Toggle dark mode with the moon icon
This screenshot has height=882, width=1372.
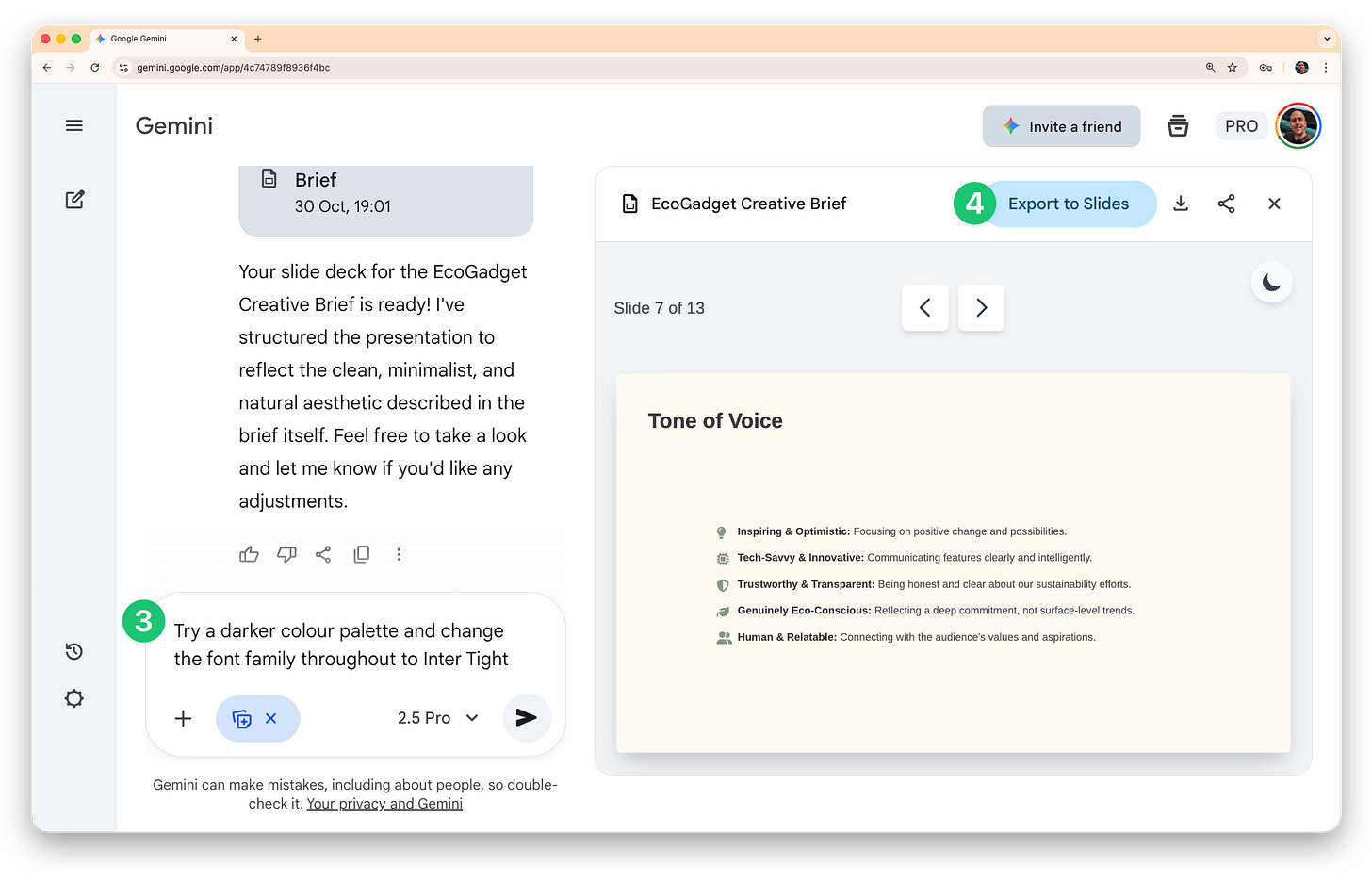[x=1271, y=283]
